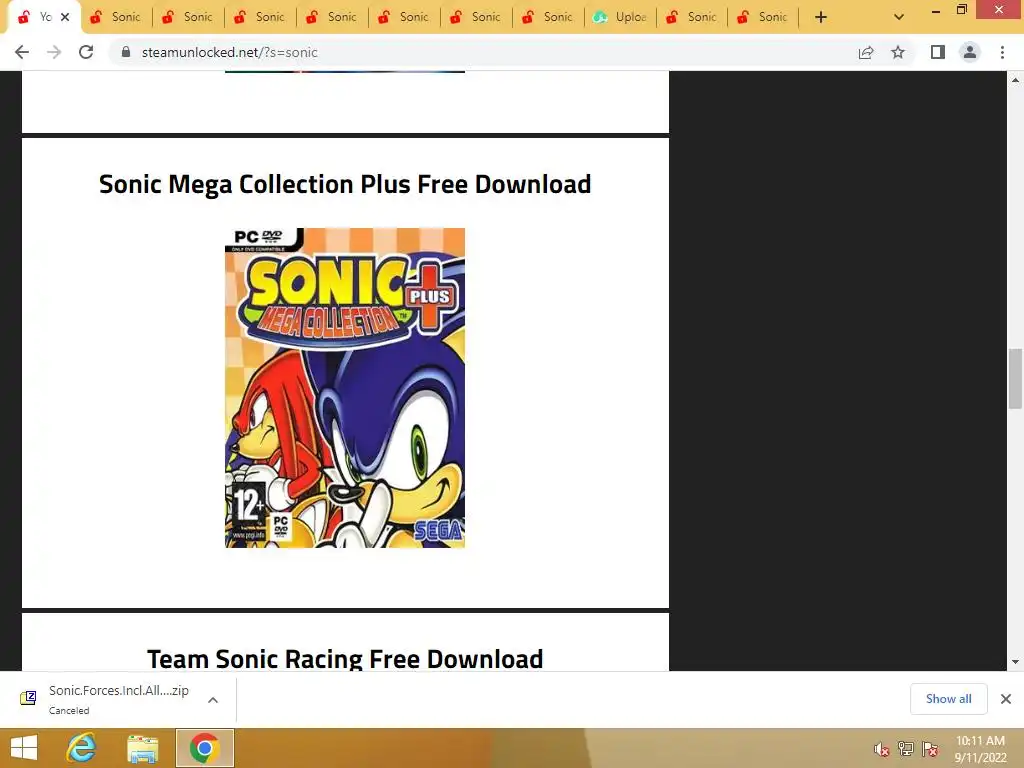Launch Internet Explorer from the taskbar
This screenshot has height=768, width=1024.
[x=82, y=748]
